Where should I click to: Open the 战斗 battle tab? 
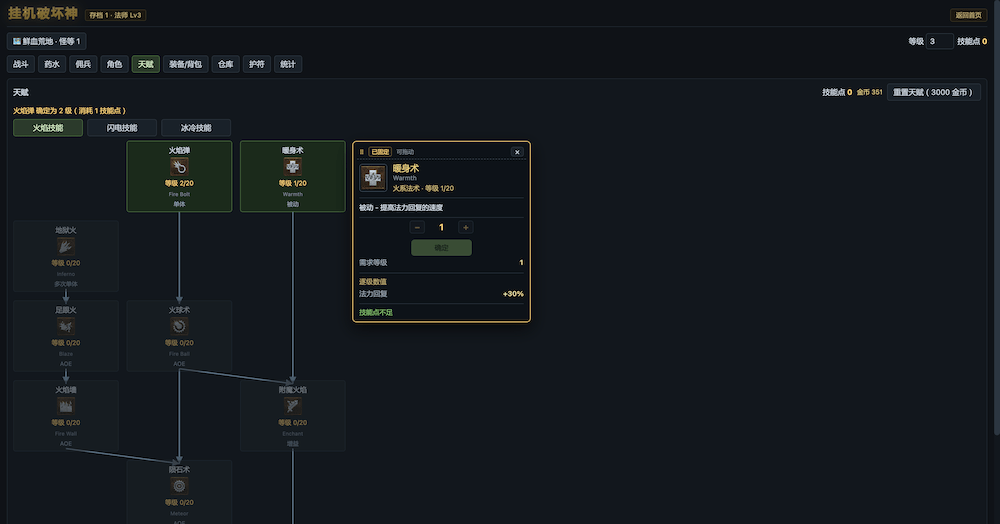coord(21,64)
